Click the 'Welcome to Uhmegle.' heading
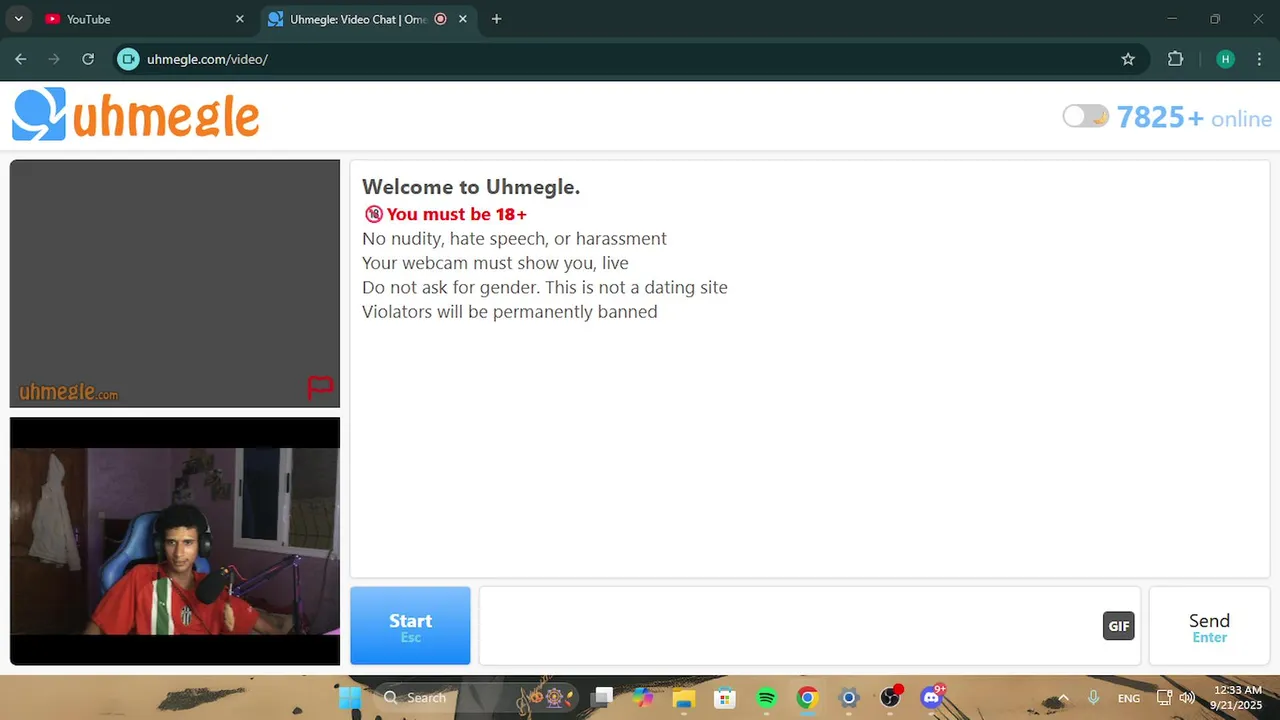1280x720 pixels. (x=471, y=186)
